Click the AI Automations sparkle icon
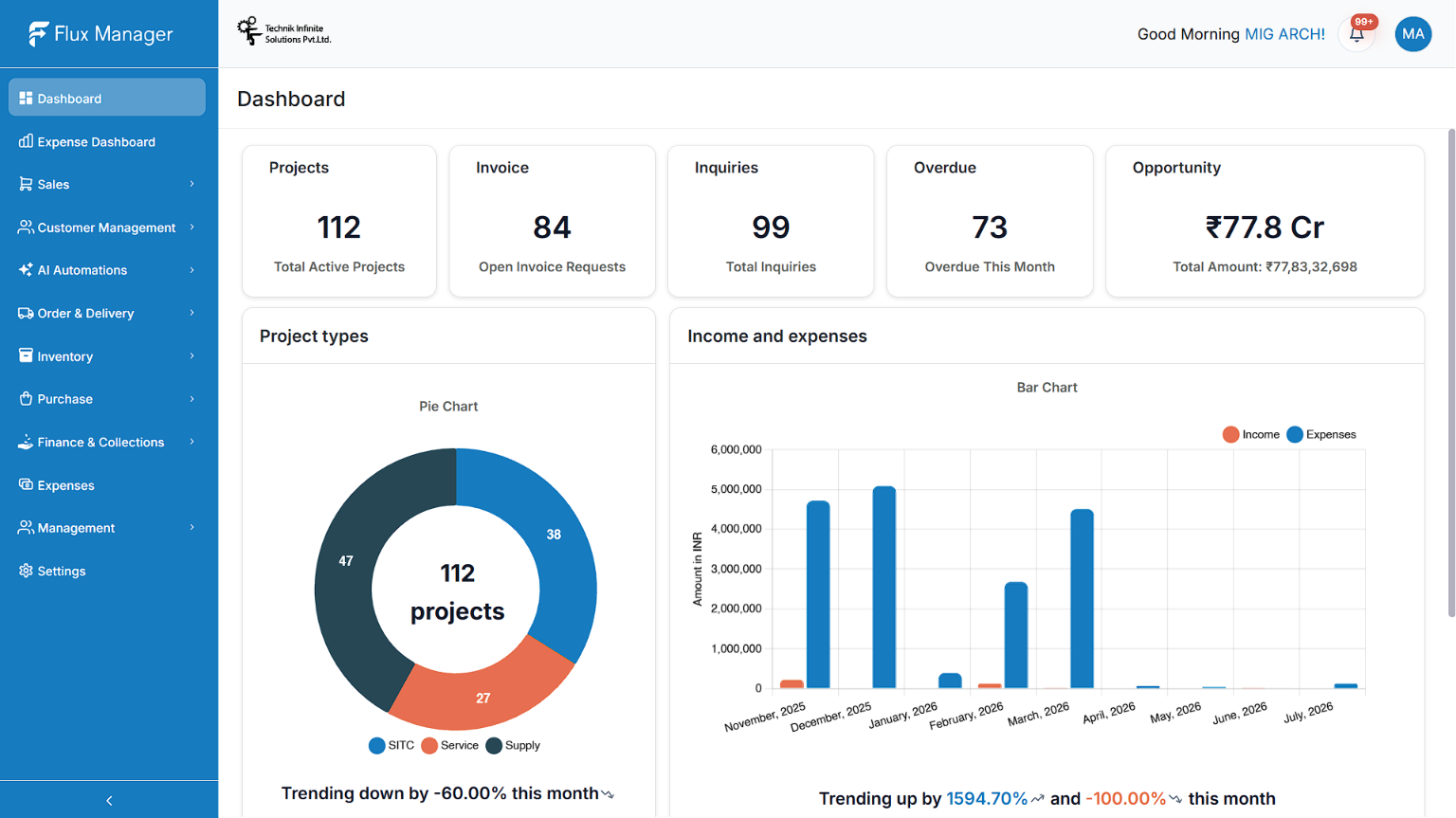Viewport: 1456px width, 818px height. click(26, 270)
